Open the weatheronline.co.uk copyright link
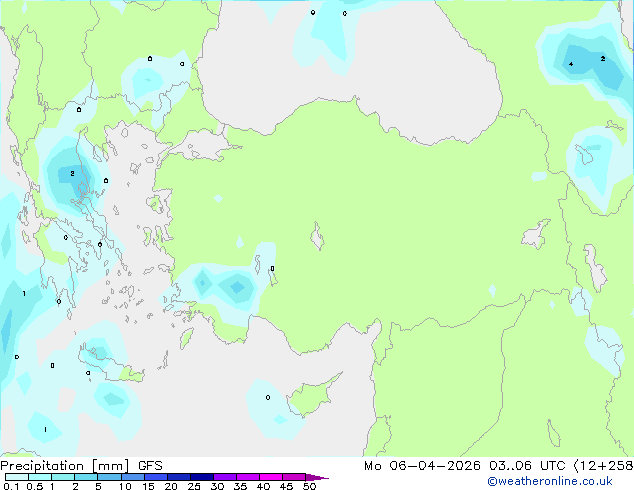 point(549,481)
